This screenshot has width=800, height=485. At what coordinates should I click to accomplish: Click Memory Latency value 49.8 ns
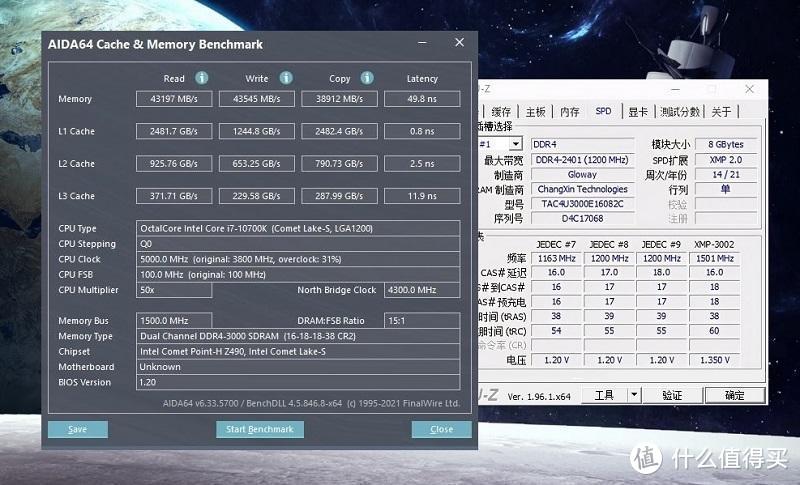(422, 99)
